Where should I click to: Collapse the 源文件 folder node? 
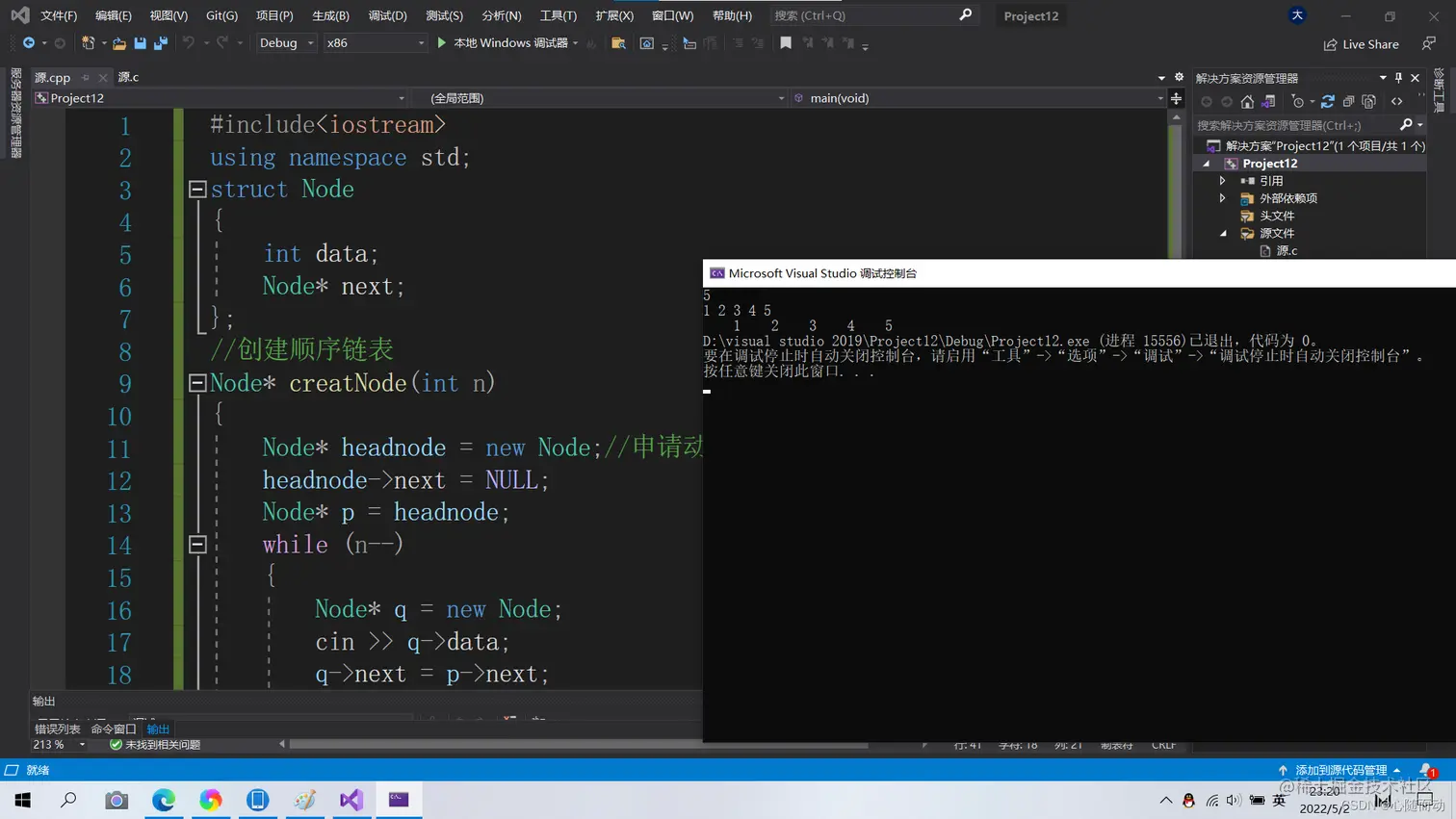[x=1223, y=233]
